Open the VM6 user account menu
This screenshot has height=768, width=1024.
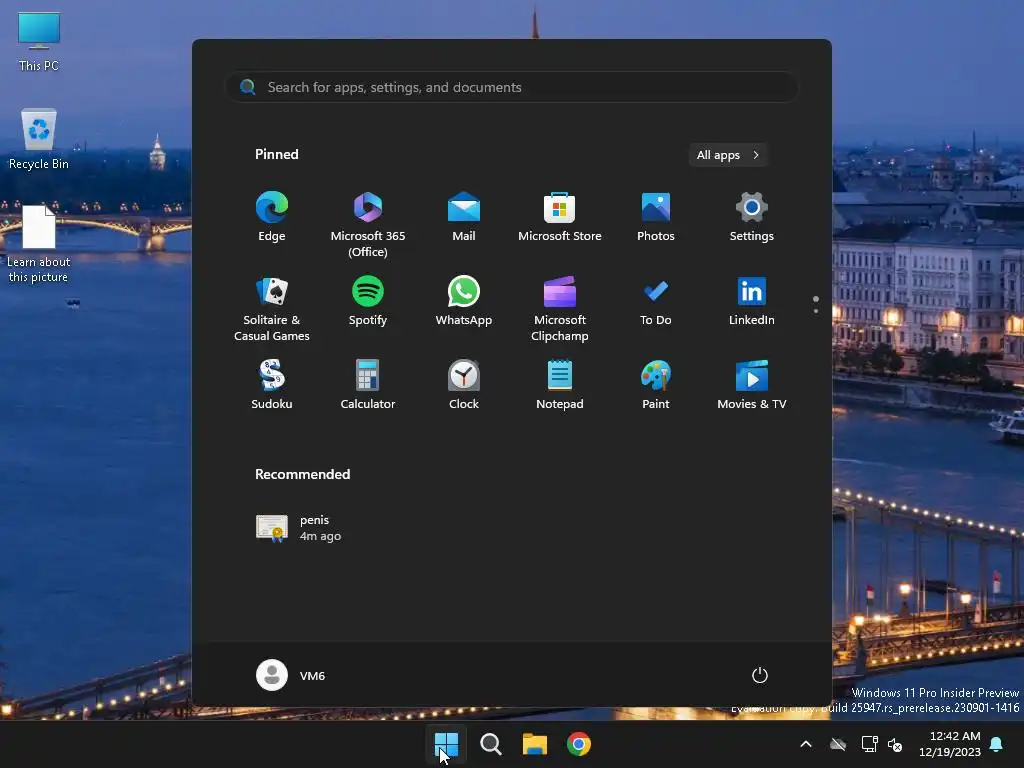pos(291,675)
